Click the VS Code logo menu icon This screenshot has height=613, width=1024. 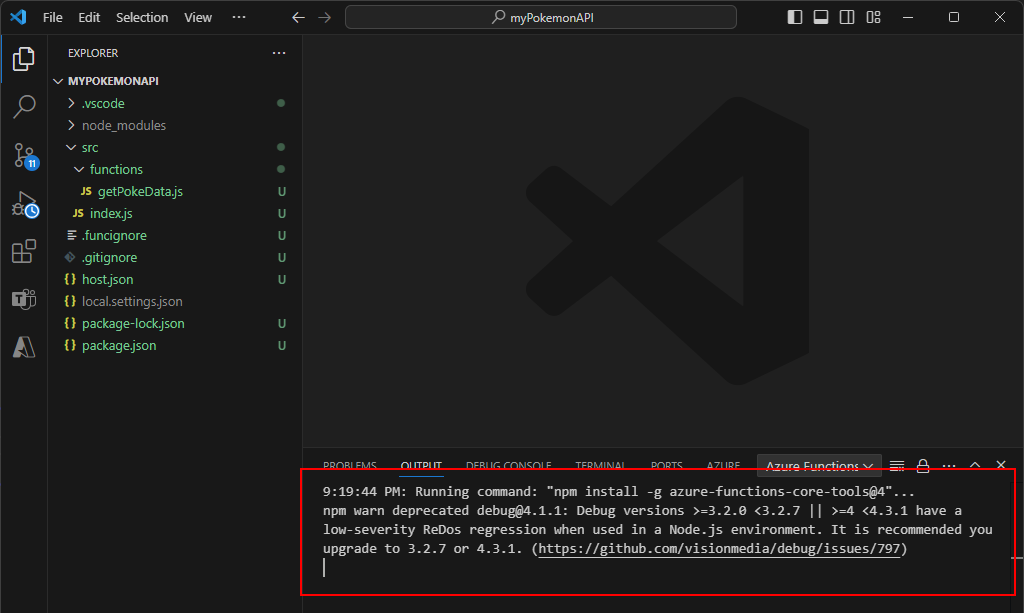pyautogui.click(x=18, y=17)
